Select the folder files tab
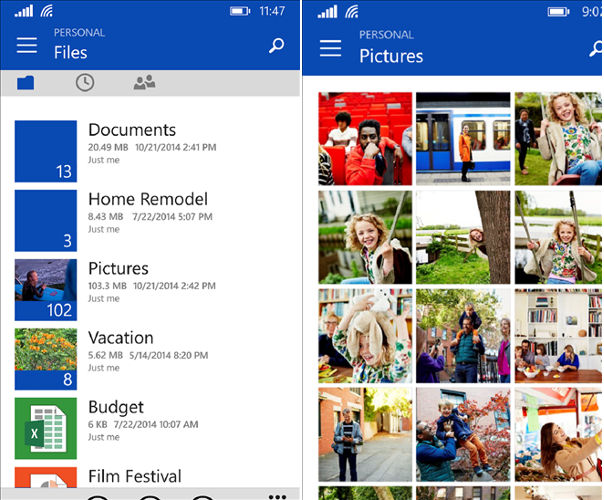 point(25,82)
